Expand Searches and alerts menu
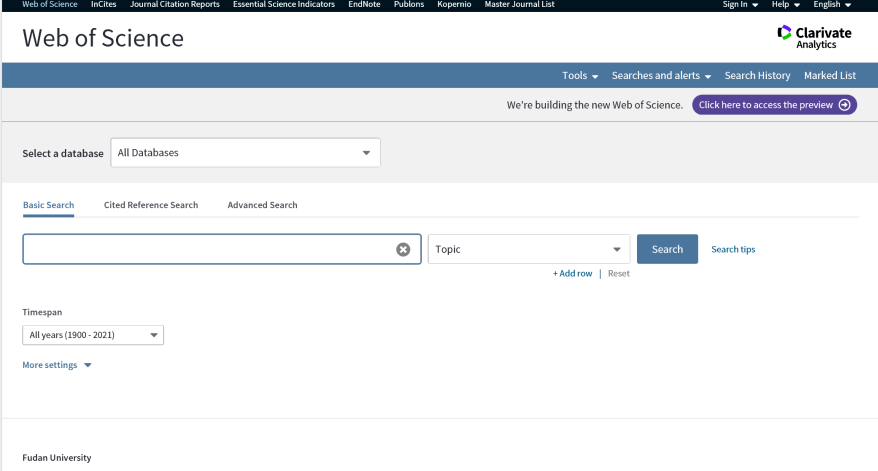The height and width of the screenshot is (471, 878). point(661,76)
